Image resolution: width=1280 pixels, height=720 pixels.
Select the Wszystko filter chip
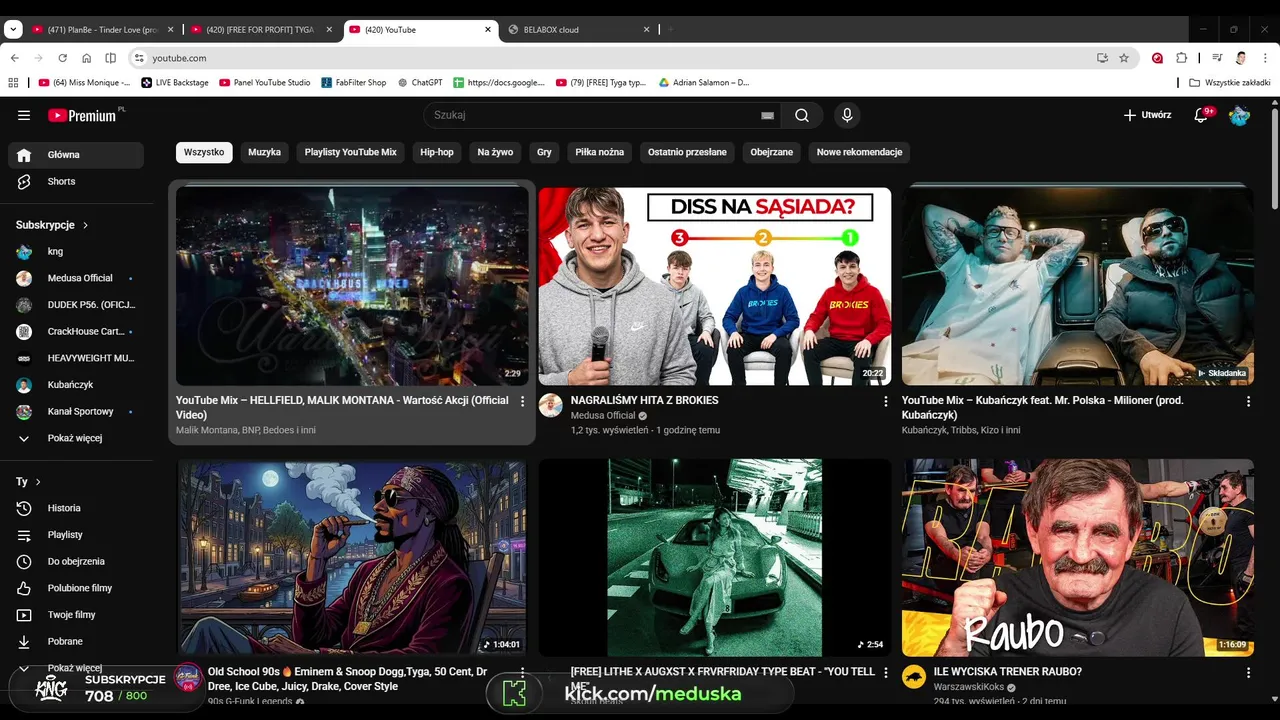[204, 152]
